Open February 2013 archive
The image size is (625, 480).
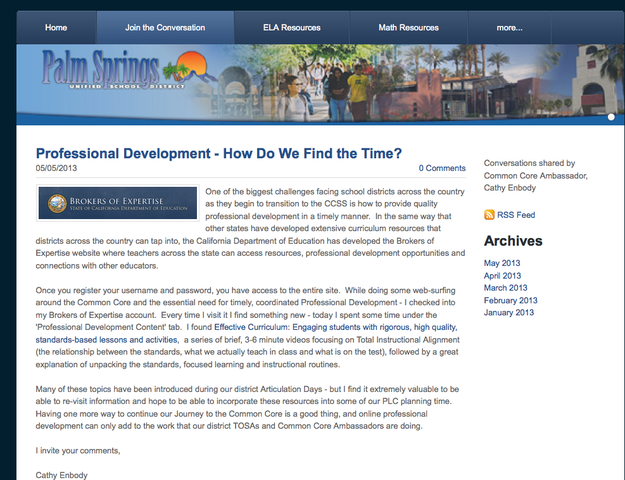click(511, 301)
